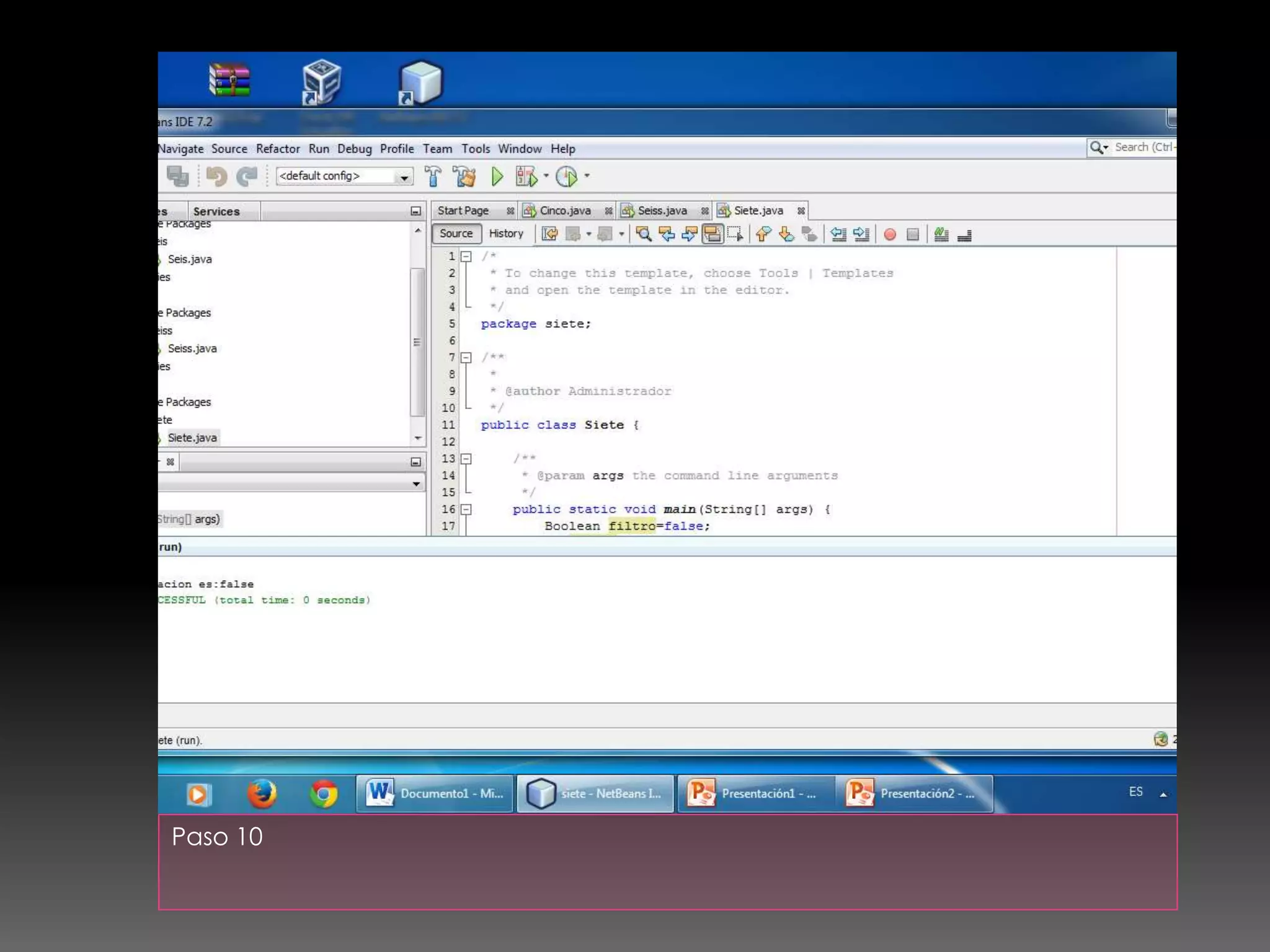Click the Debug Project toolbar icon
Viewport: 1270px width, 952px height.
click(526, 177)
